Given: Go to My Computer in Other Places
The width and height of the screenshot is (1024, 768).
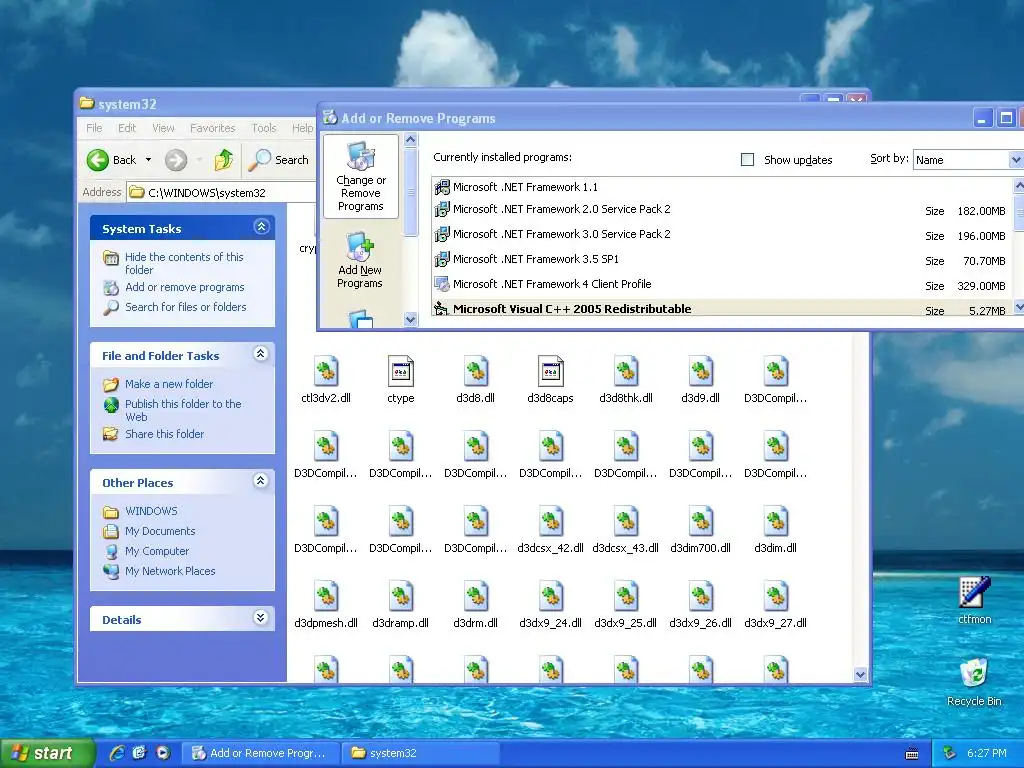Looking at the screenshot, I should [x=157, y=551].
